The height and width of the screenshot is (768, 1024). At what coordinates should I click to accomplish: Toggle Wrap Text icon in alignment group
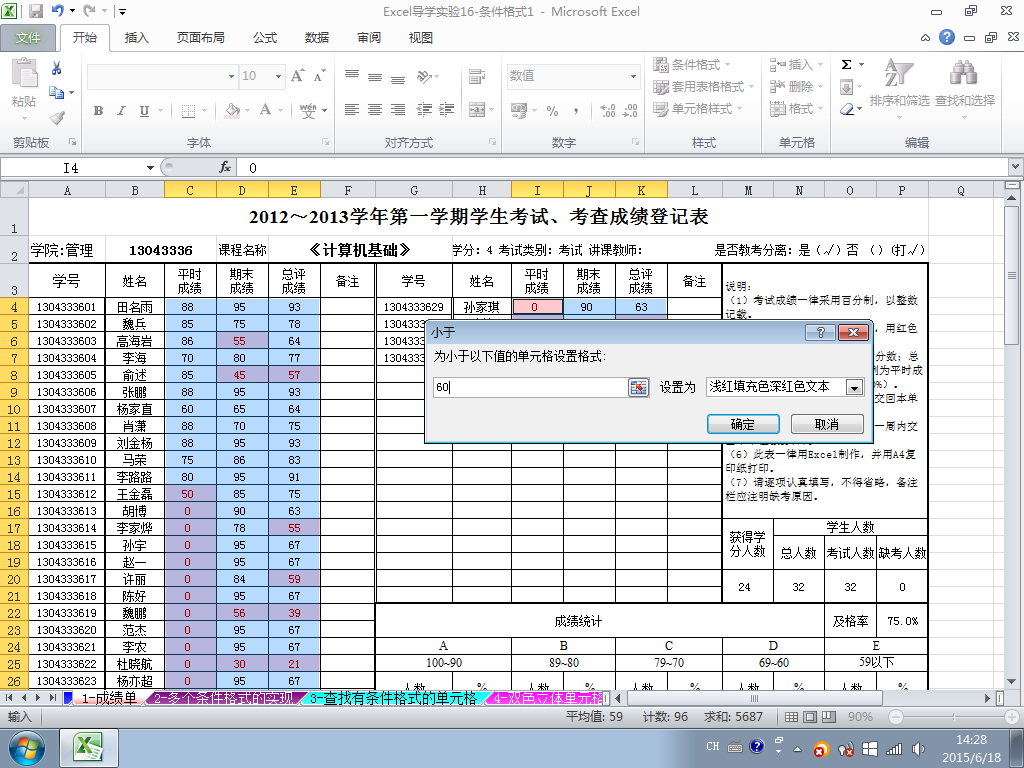[477, 76]
